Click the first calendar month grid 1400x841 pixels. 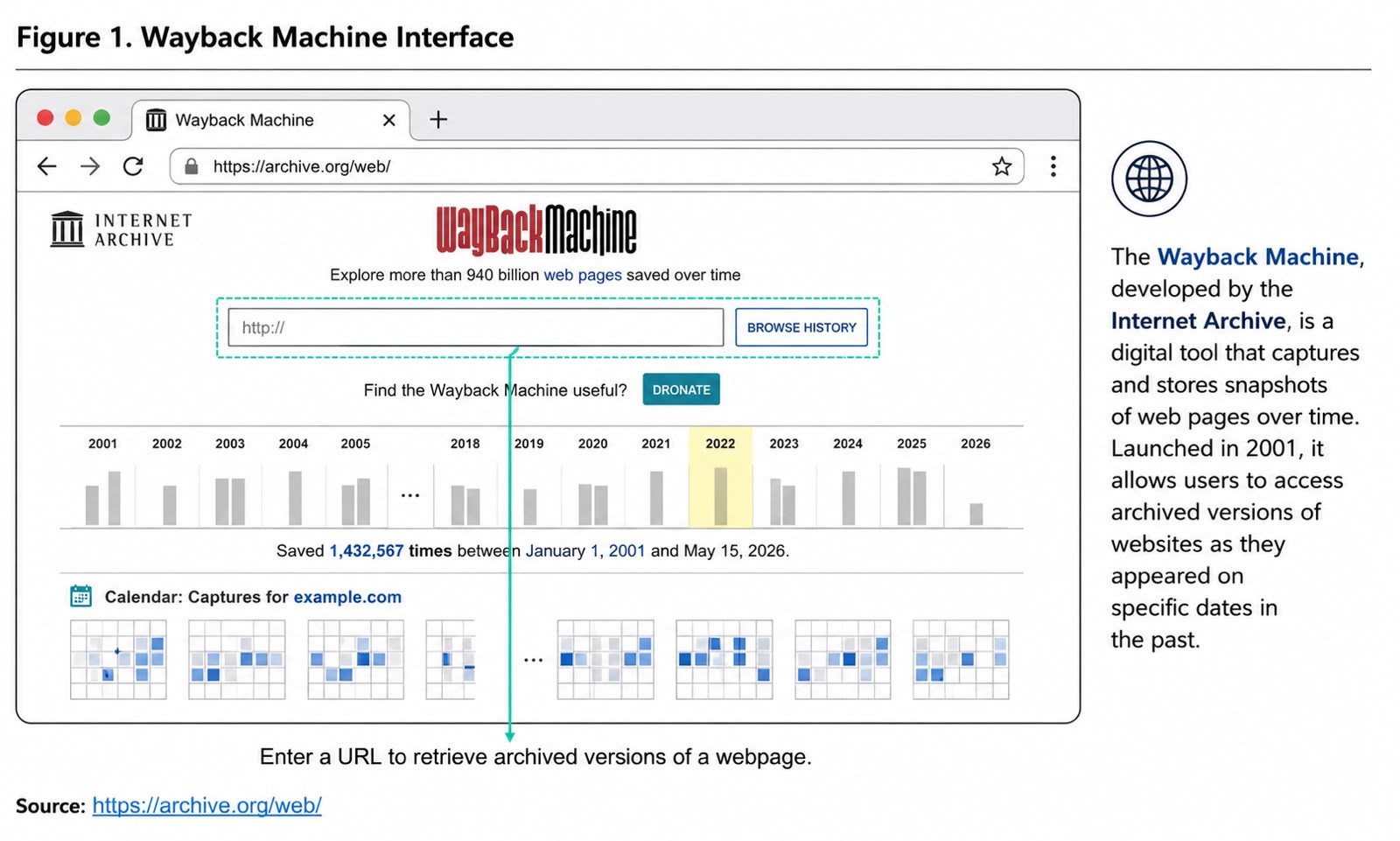pyautogui.click(x=118, y=659)
